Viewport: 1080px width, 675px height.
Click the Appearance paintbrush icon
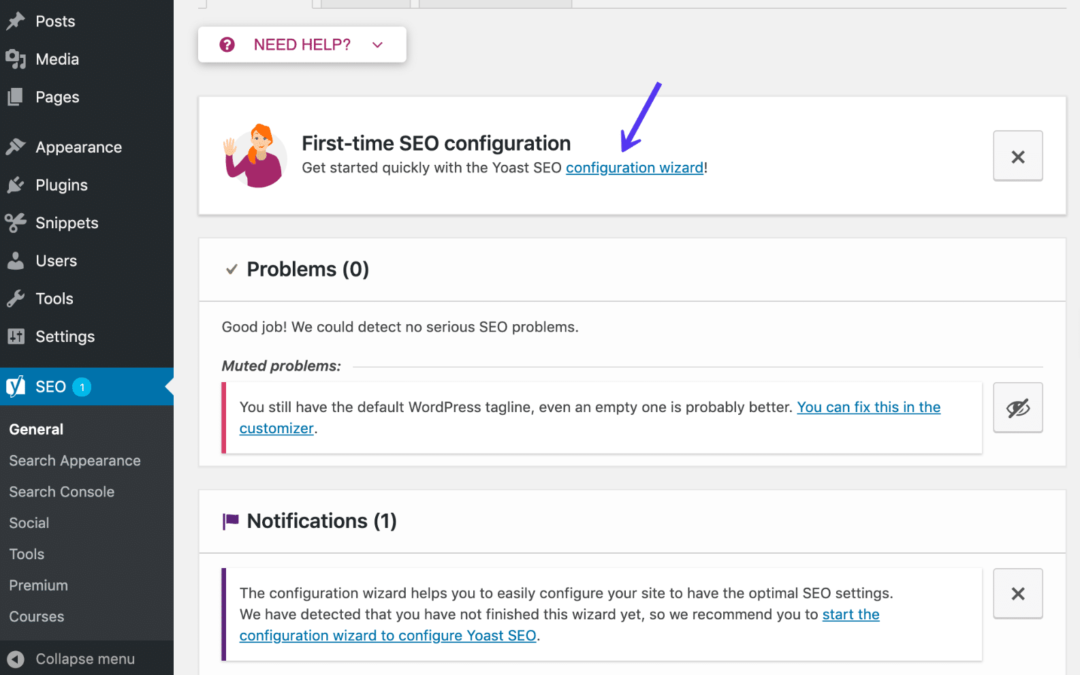(16, 147)
